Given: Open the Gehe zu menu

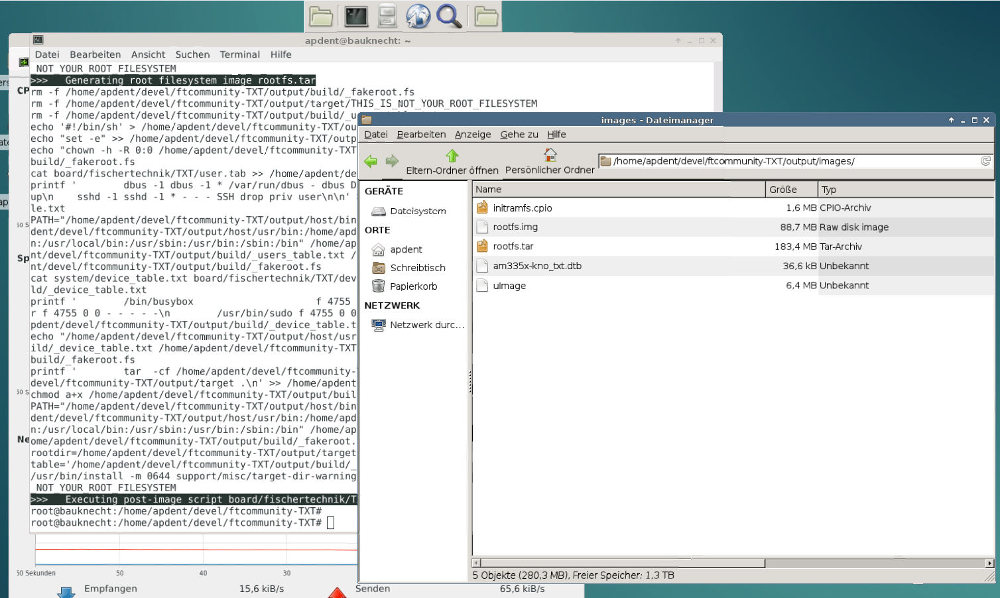Looking at the screenshot, I should [519, 134].
